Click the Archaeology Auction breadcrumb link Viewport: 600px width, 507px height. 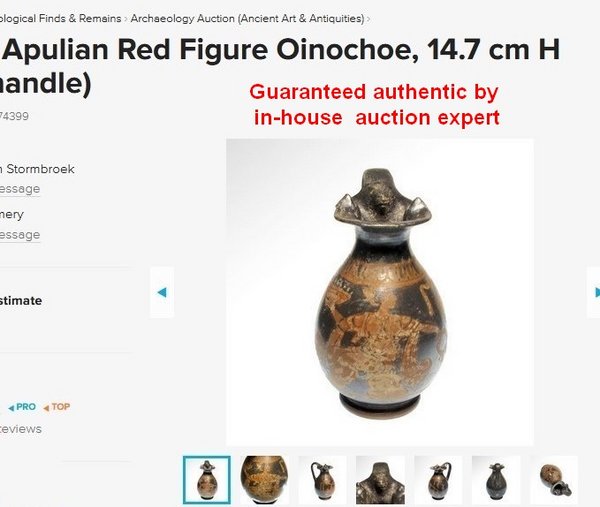[x=247, y=18]
